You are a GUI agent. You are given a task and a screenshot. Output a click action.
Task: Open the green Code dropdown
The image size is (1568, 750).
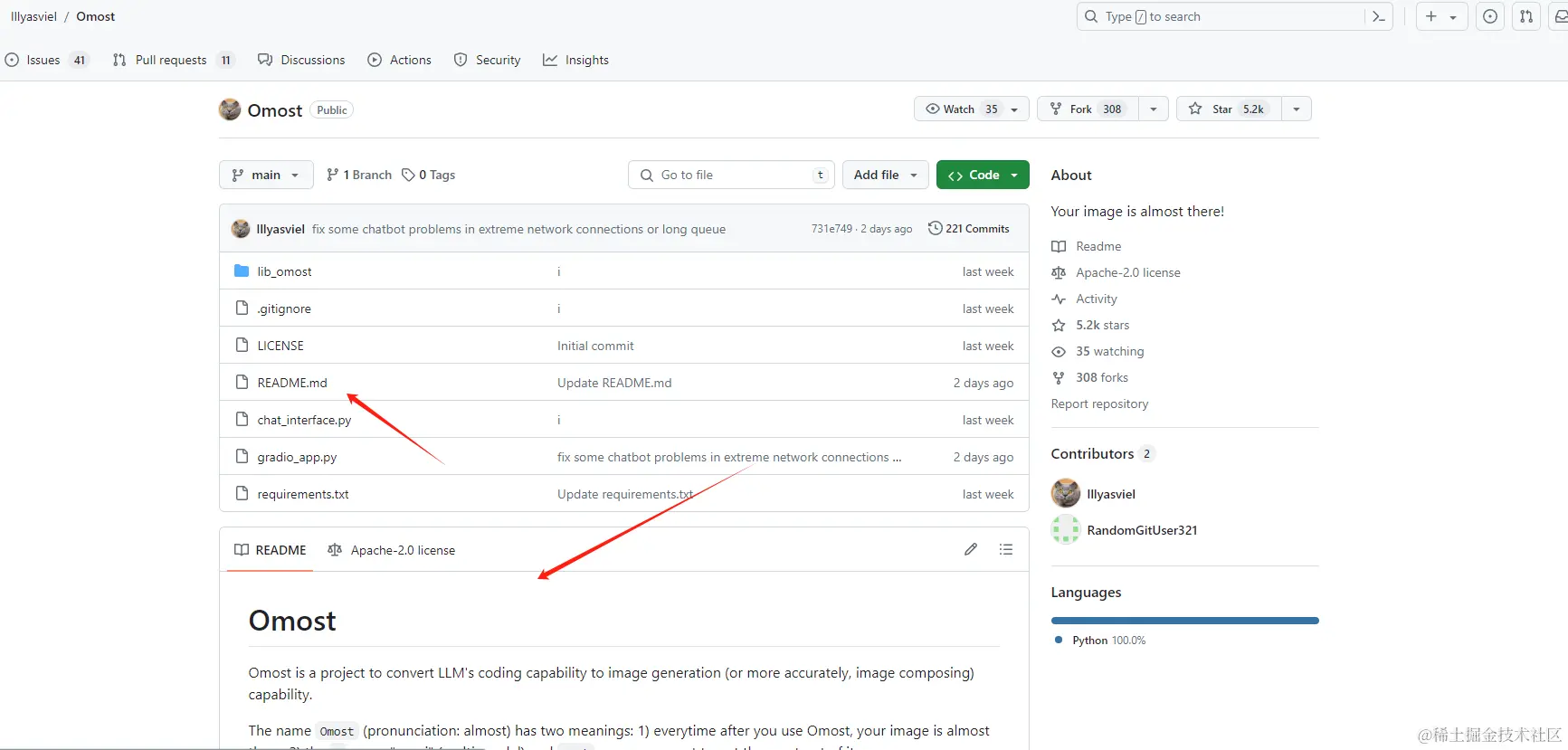tap(983, 175)
